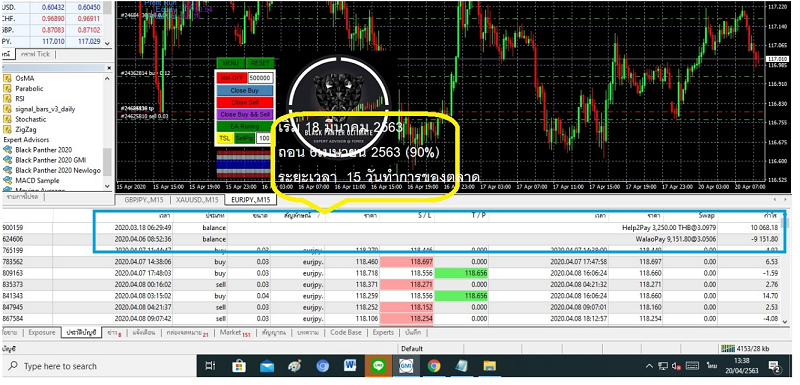Click the Close Buy && Sell button
Viewport: 800px width, 385px height.
245,114
